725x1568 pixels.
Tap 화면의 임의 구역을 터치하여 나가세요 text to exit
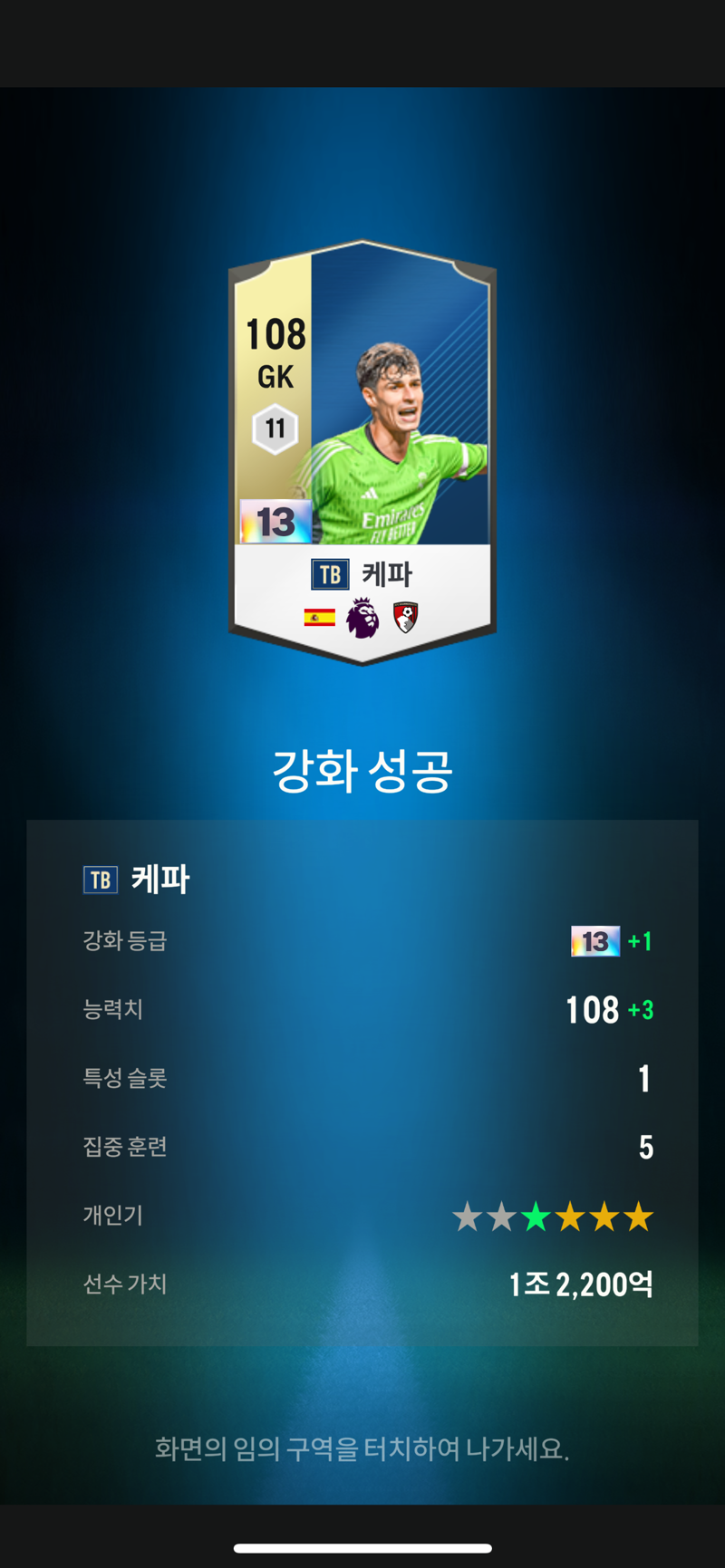point(362,1448)
